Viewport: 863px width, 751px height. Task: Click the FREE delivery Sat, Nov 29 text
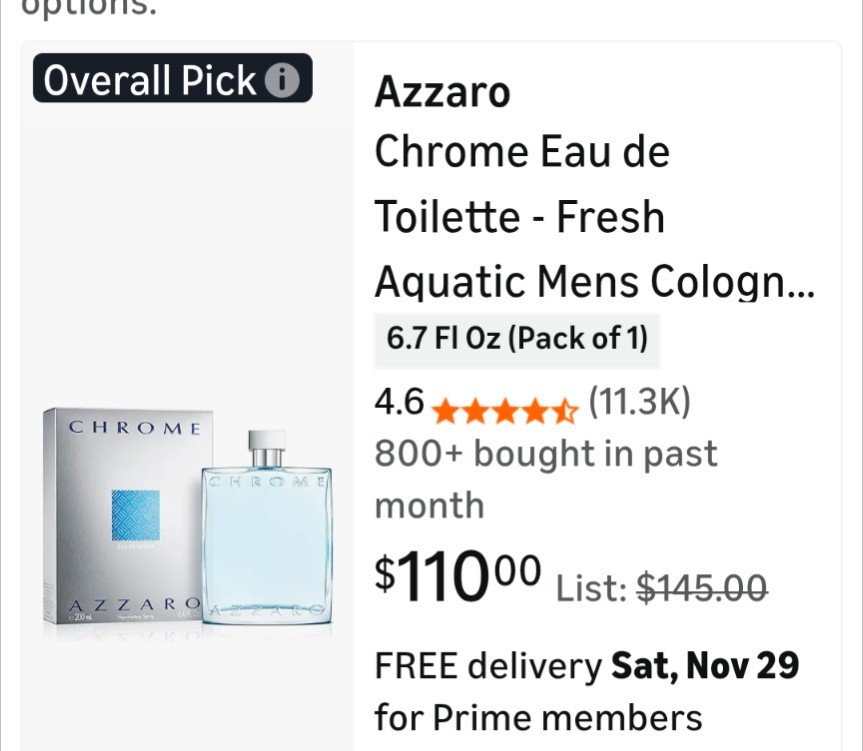click(586, 665)
